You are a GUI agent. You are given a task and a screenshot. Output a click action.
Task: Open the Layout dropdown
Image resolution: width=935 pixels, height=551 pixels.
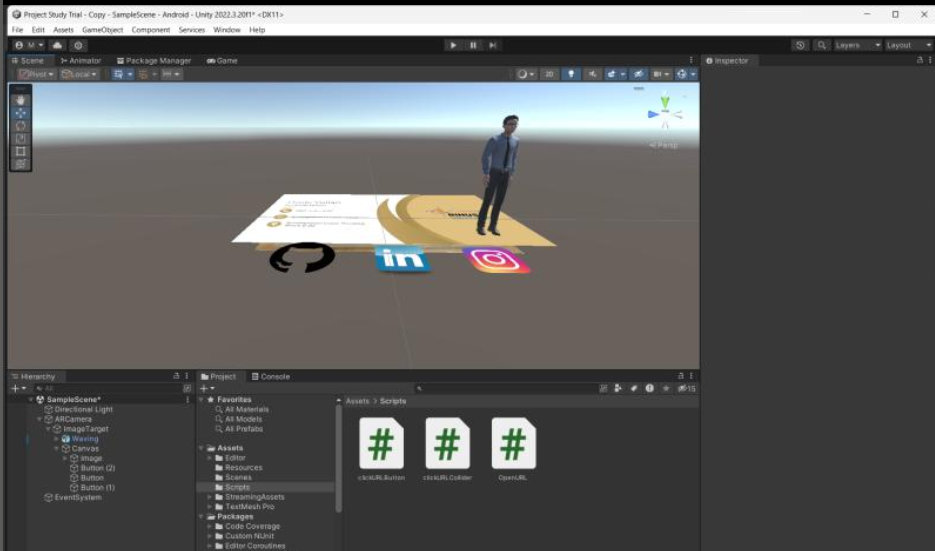click(x=908, y=45)
